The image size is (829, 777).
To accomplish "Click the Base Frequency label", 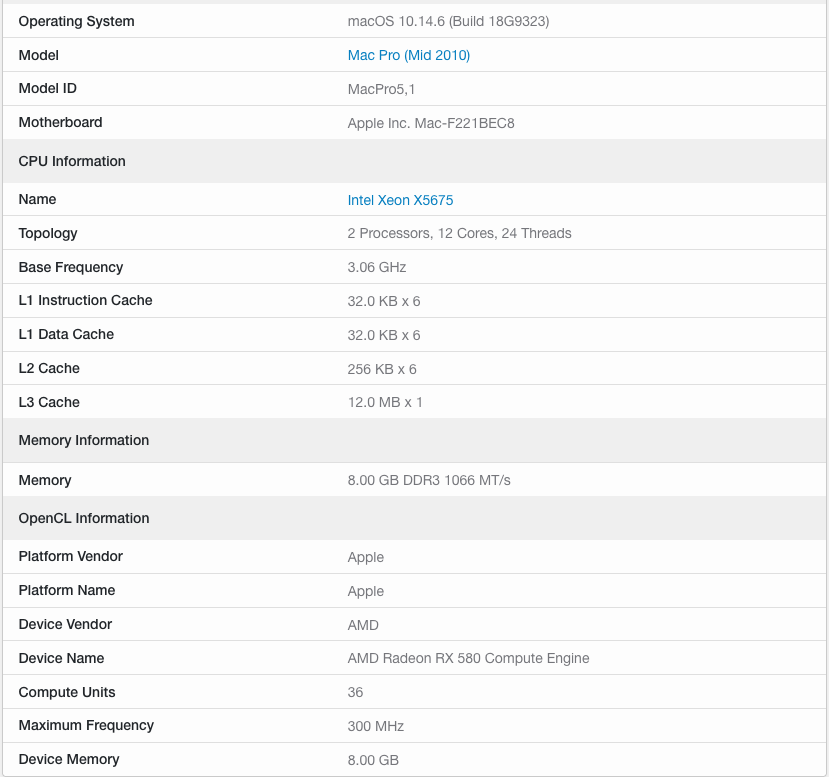I will pyautogui.click(x=71, y=267).
